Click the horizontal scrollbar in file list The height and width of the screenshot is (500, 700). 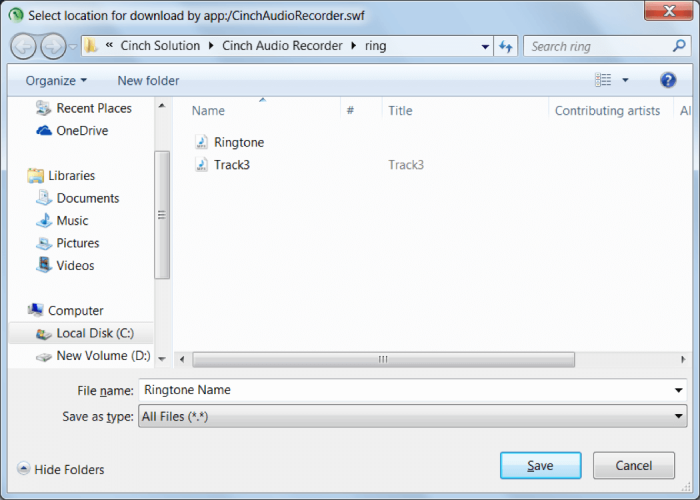click(383, 359)
